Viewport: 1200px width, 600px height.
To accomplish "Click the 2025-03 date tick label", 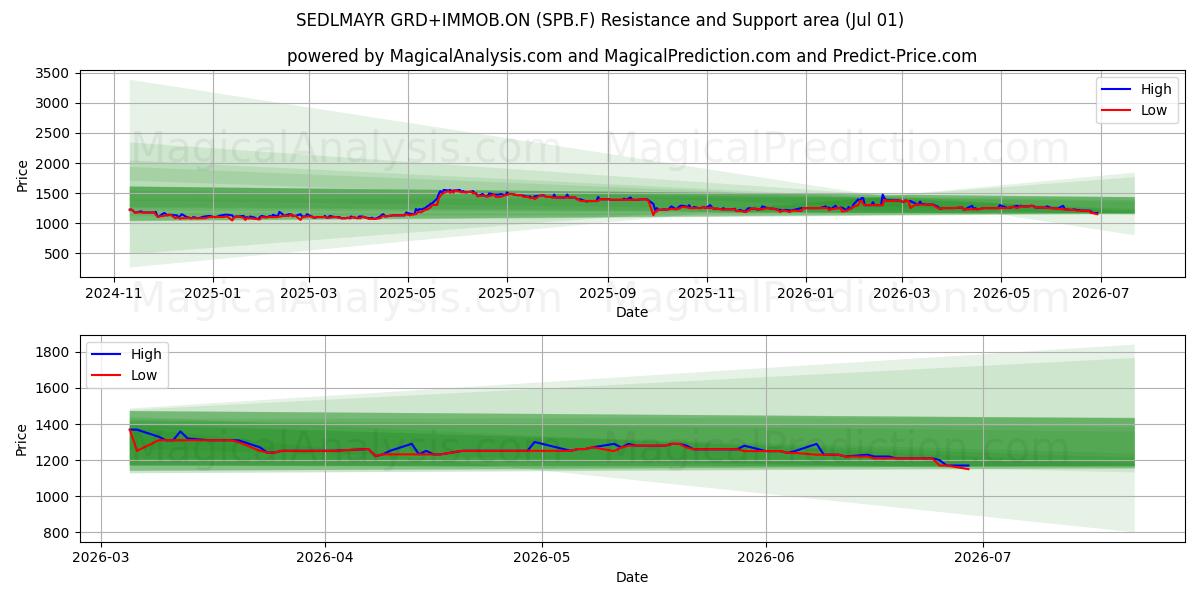I will click(309, 292).
